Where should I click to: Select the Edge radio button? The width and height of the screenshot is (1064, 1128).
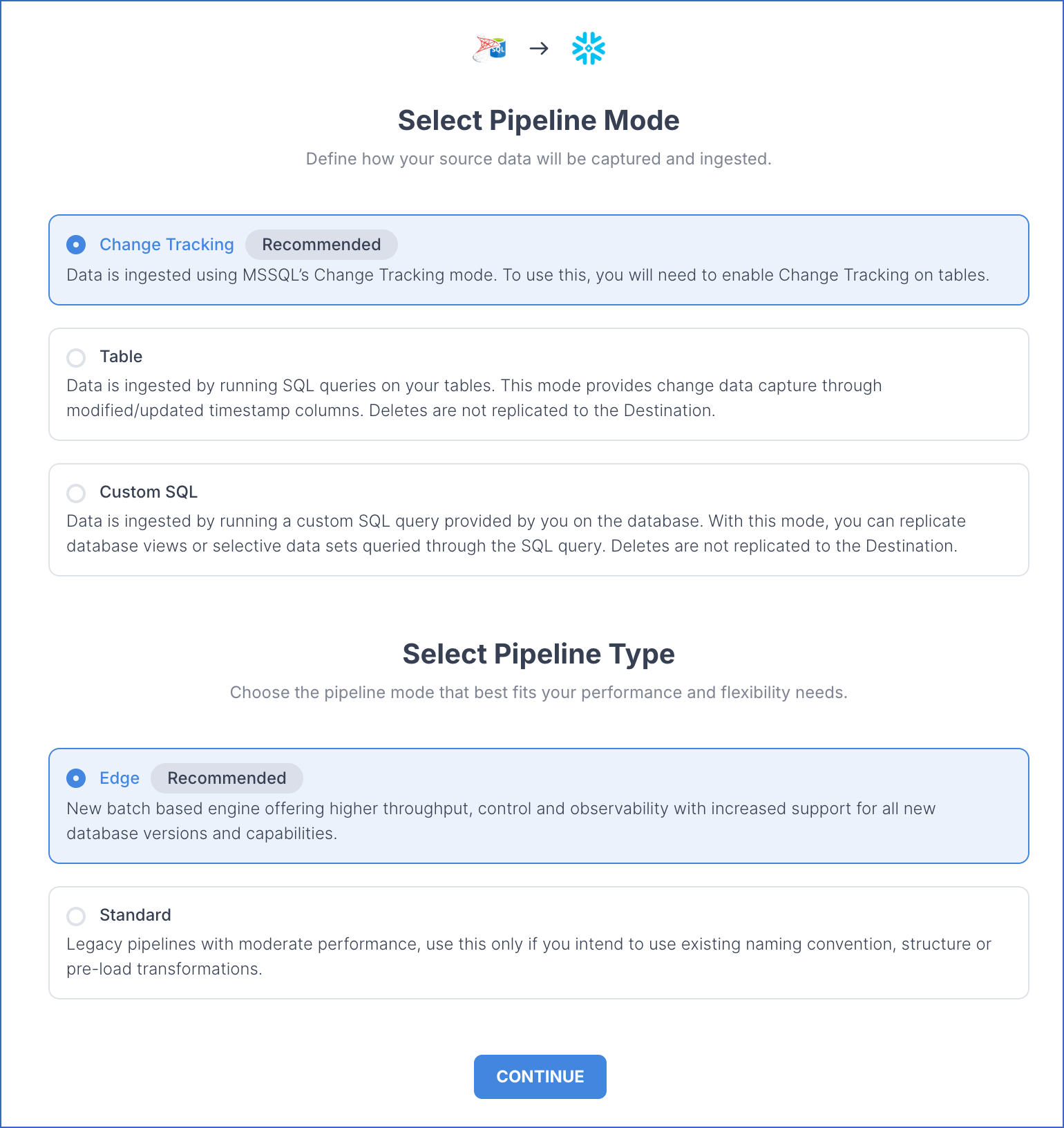pos(76,778)
